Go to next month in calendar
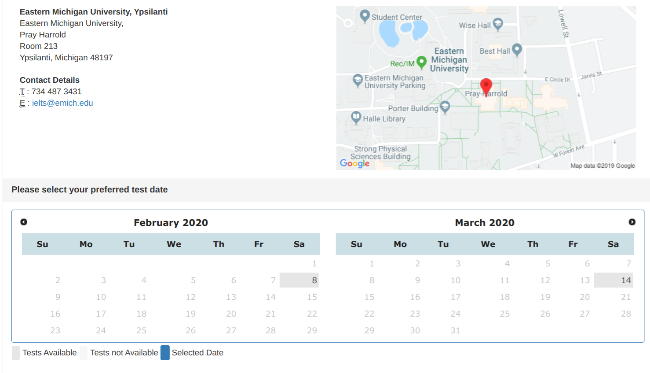Screen dimensions: 650x373 (632, 222)
